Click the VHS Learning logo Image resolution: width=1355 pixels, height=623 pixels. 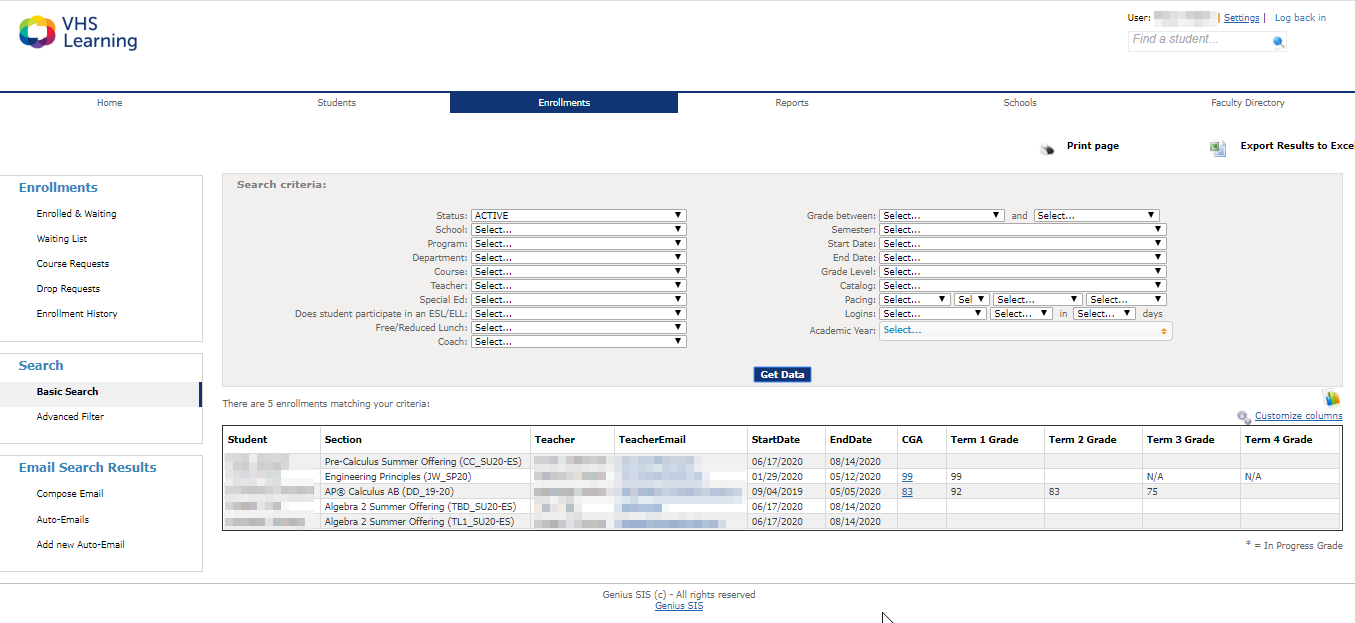78,32
